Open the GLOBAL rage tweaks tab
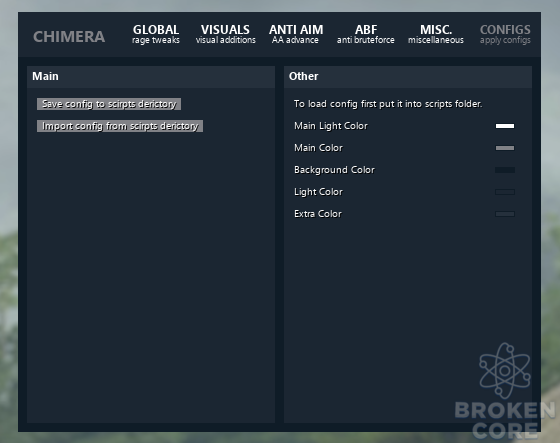The image size is (560, 443). click(156, 34)
